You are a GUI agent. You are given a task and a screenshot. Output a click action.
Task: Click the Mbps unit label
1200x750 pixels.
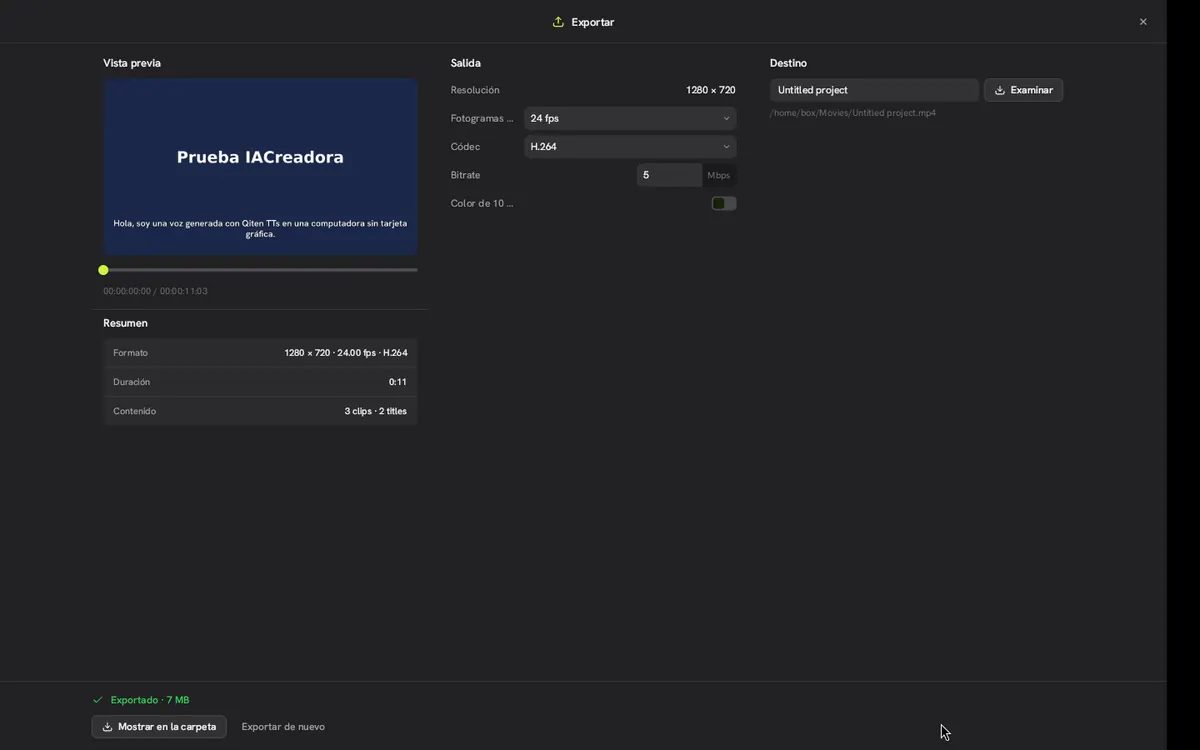719,175
